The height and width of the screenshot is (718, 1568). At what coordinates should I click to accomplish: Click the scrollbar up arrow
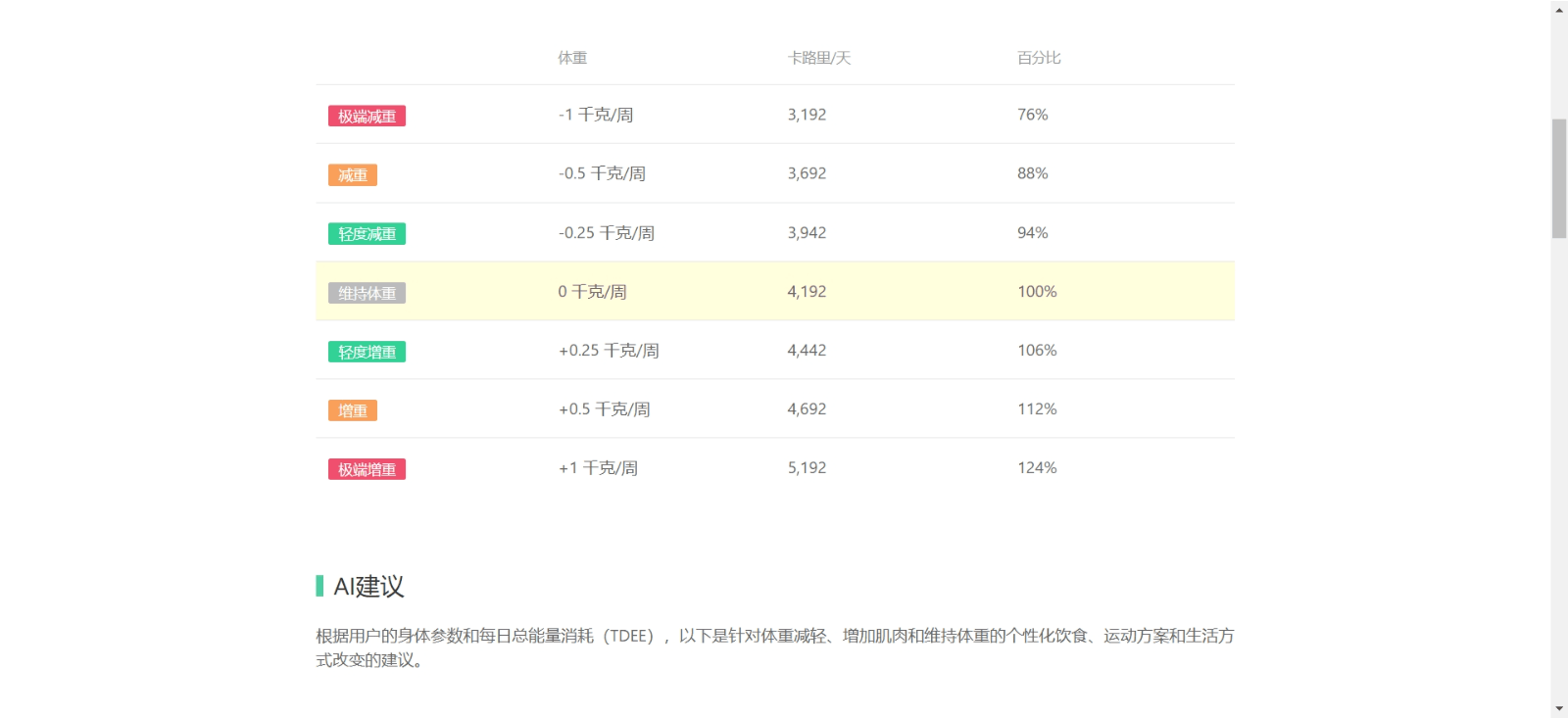tap(1559, 9)
